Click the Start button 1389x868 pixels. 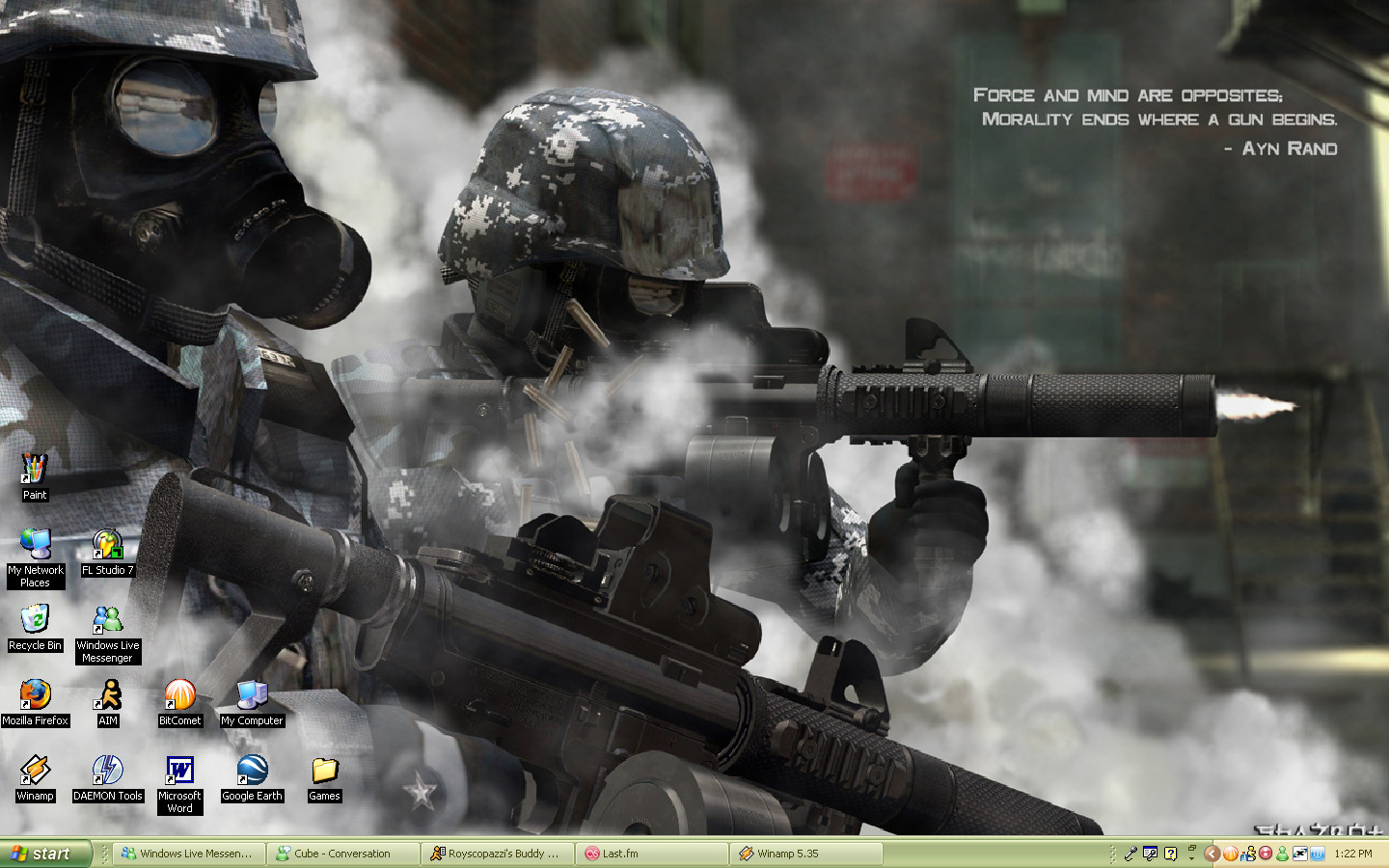(x=45, y=854)
